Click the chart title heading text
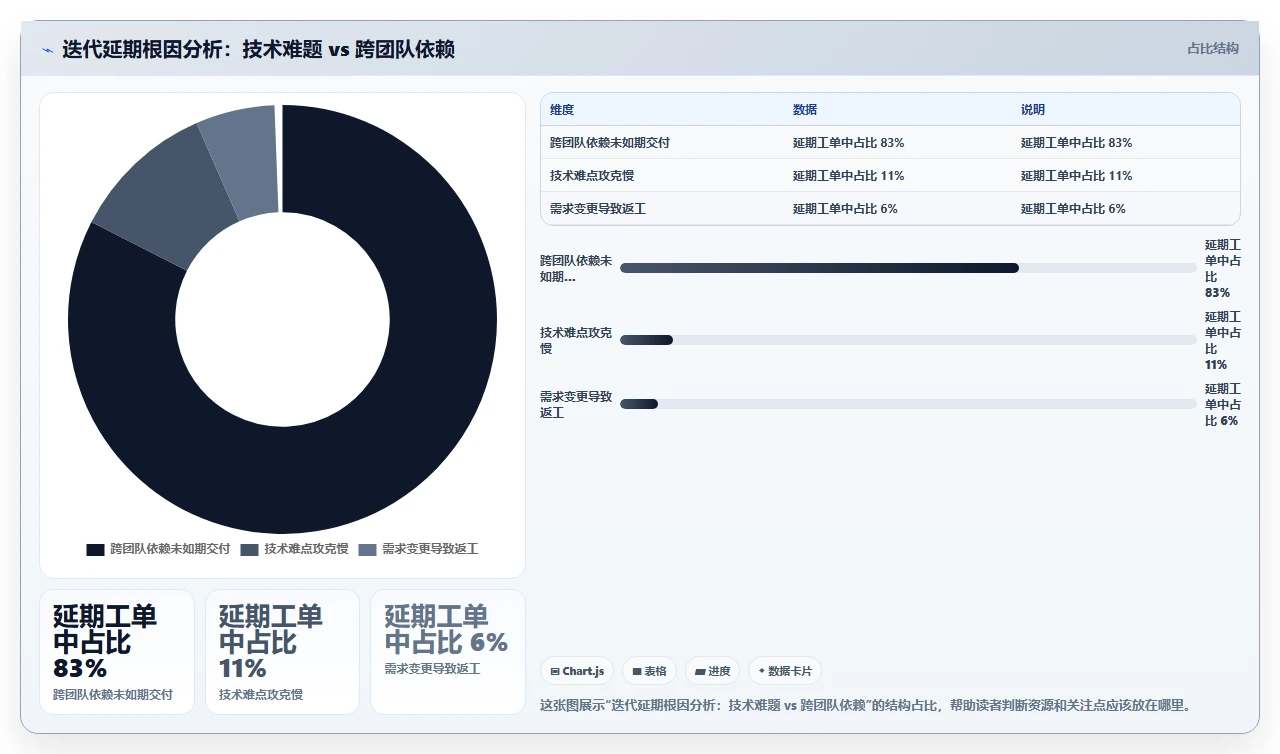The image size is (1280, 754). [258, 49]
